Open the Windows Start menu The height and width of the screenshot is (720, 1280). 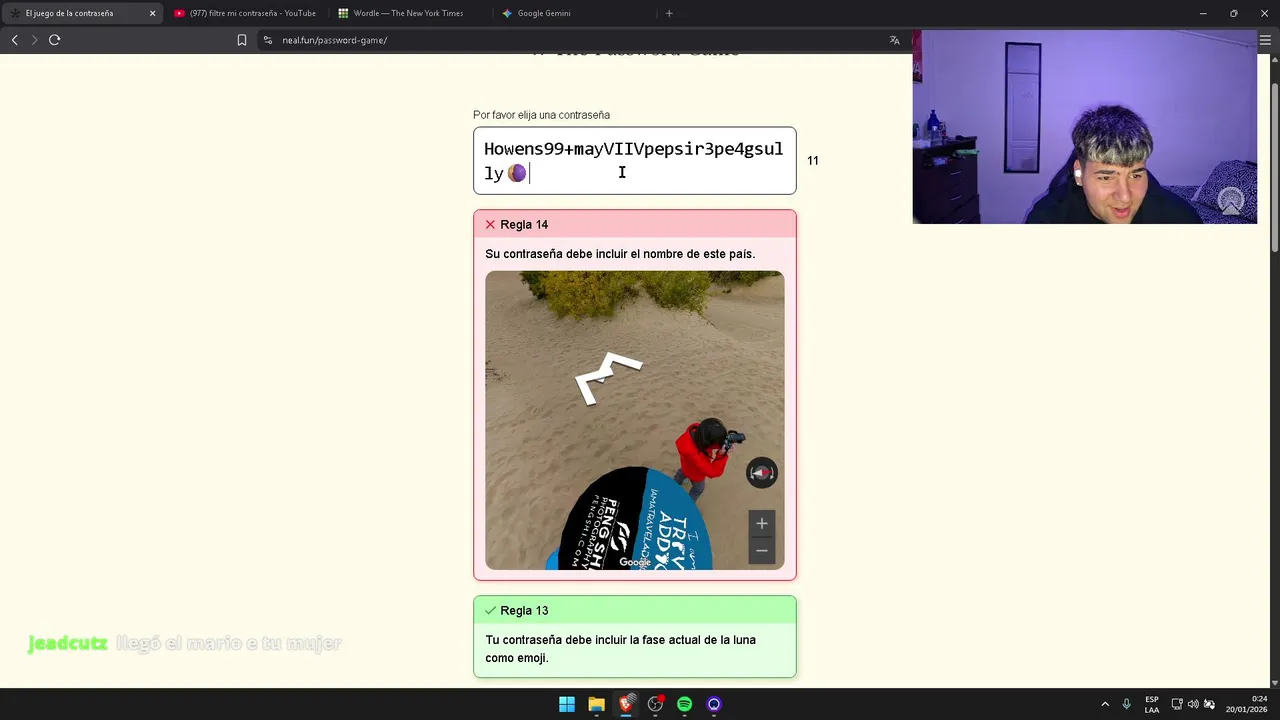coord(567,704)
